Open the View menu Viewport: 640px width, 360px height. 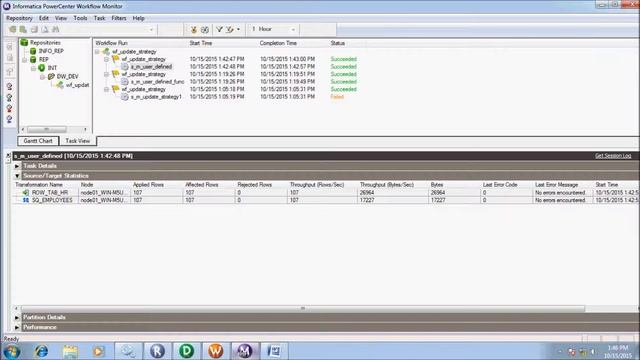[x=61, y=18]
